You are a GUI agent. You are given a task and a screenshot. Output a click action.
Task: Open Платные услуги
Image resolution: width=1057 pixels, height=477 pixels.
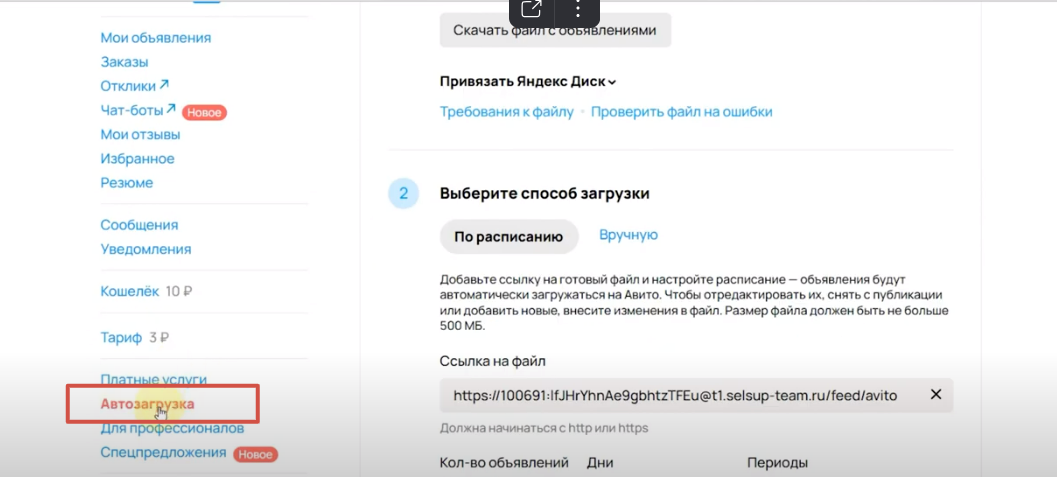pos(154,379)
